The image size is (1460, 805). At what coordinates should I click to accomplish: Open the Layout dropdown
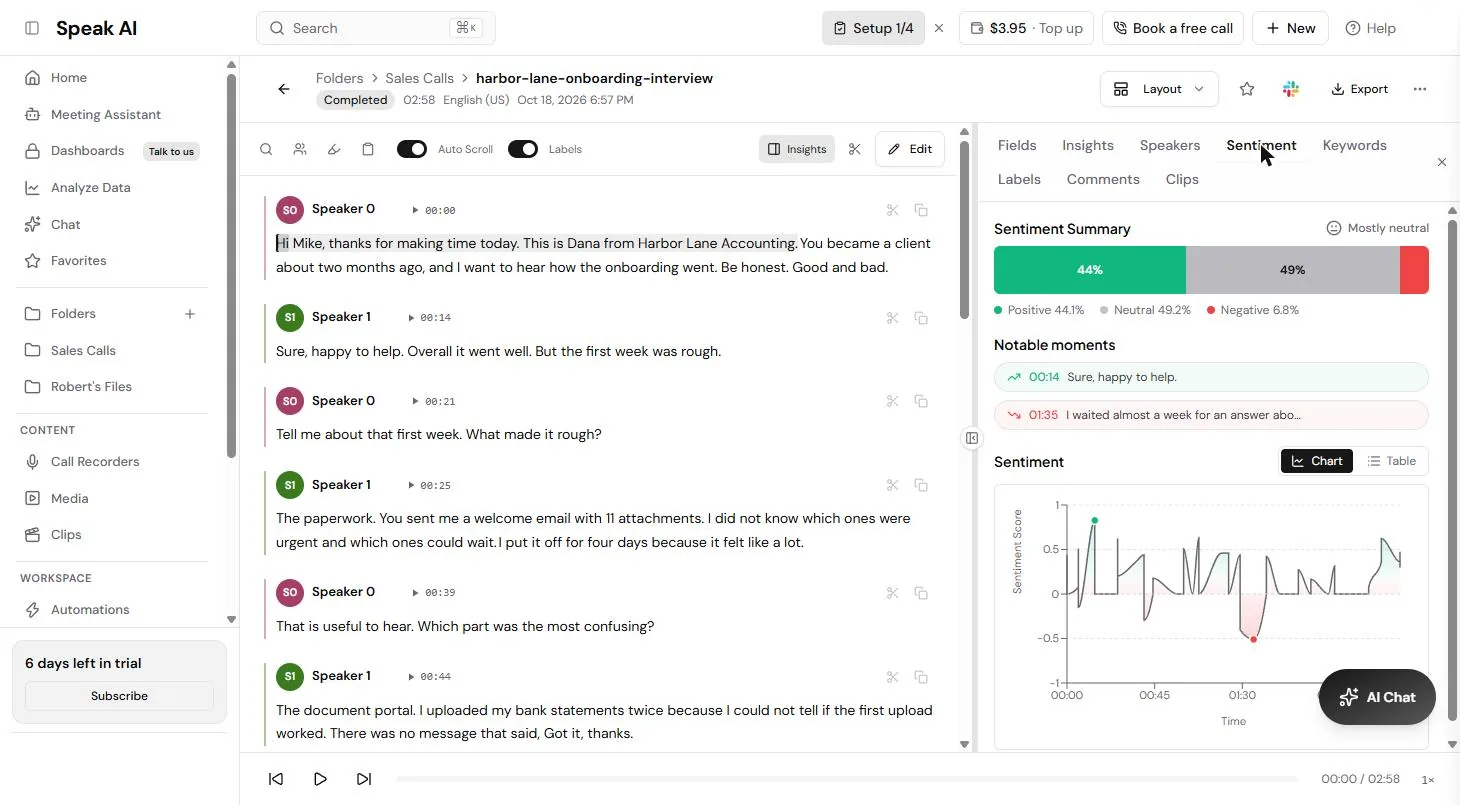[1159, 89]
